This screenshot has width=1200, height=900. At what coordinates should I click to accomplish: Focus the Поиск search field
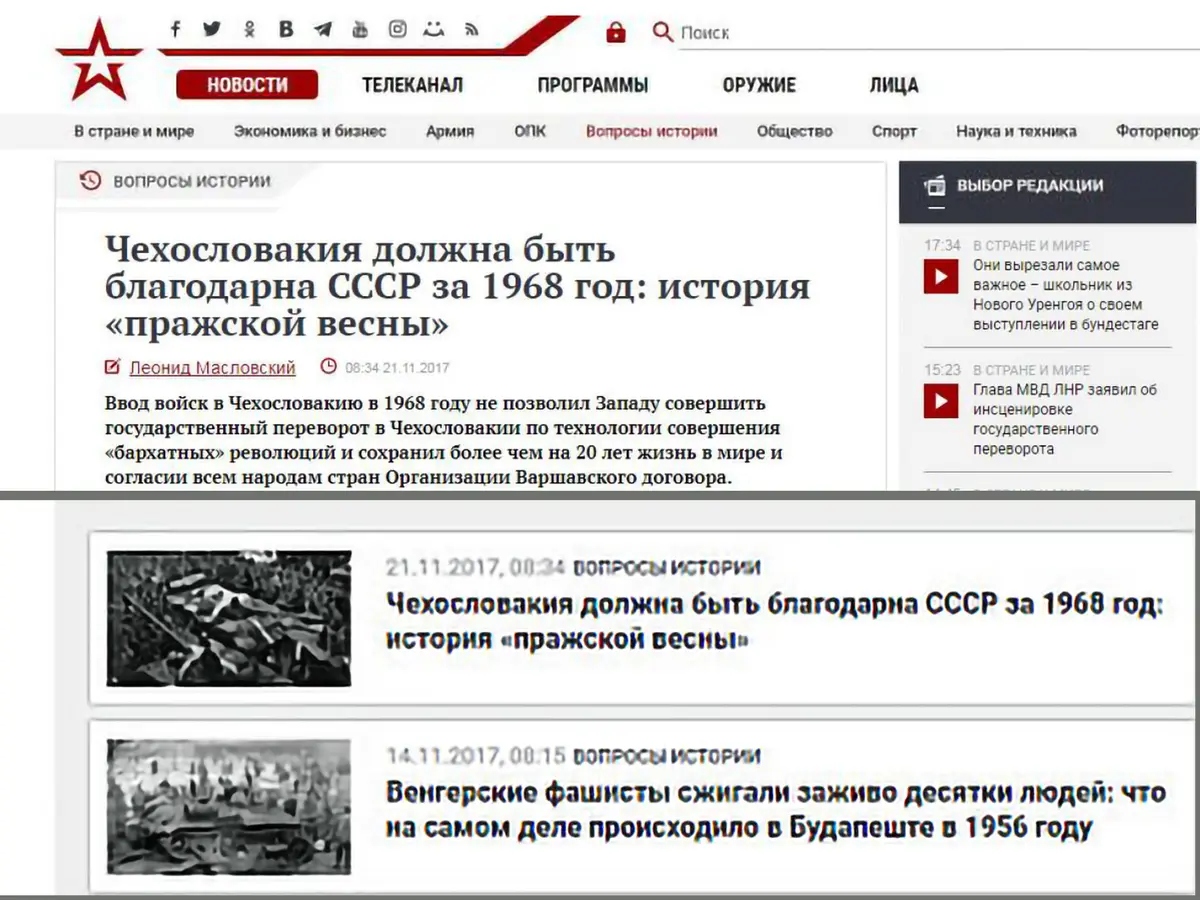[x=935, y=33]
